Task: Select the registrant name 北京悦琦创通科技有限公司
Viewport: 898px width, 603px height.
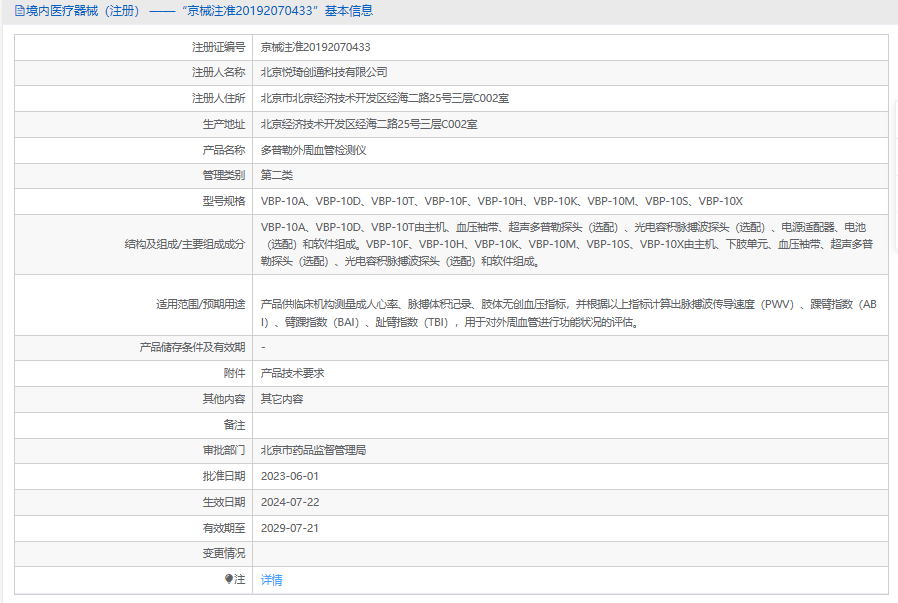Action: click(324, 72)
